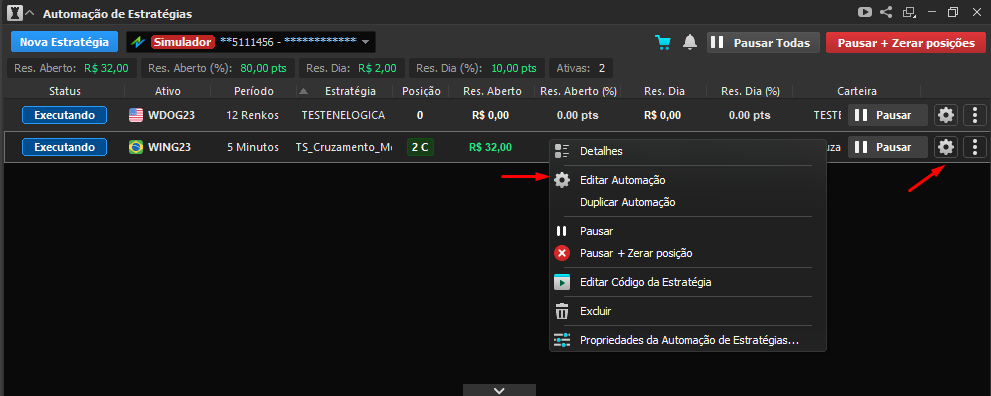Click the notifications bell icon
Viewport: 991px width, 396px height.
[690, 42]
